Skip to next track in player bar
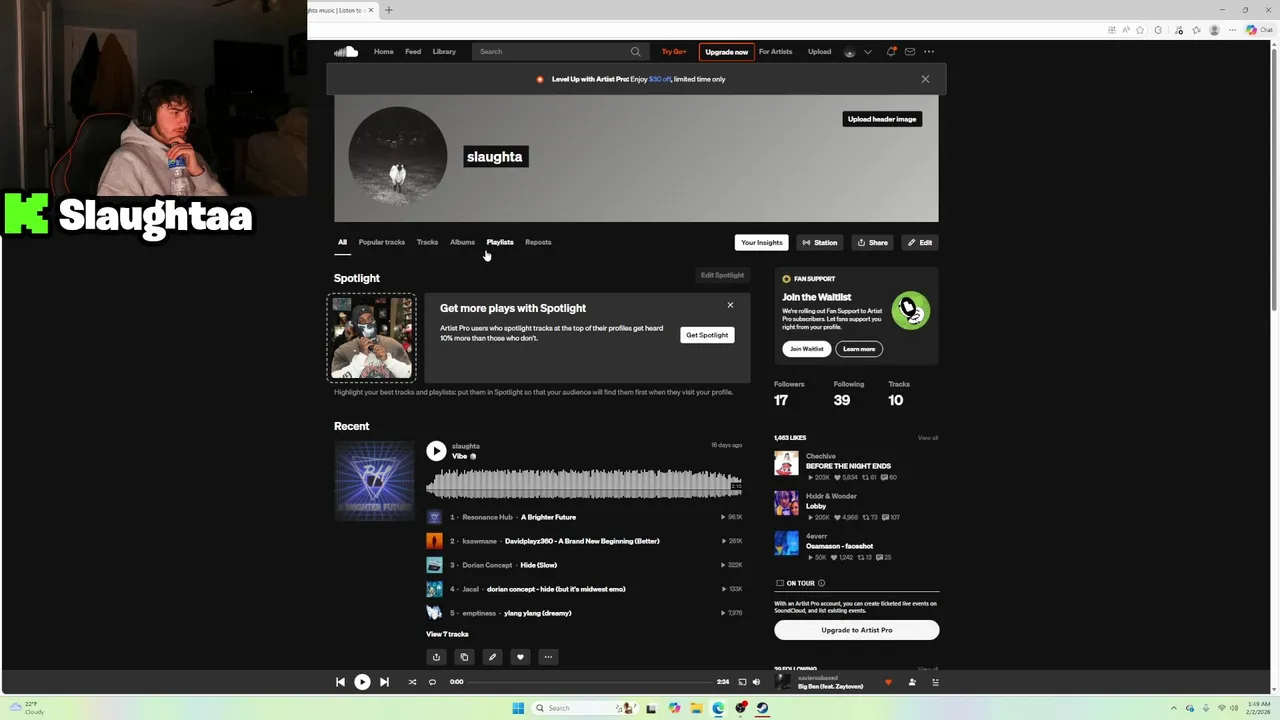 384,682
